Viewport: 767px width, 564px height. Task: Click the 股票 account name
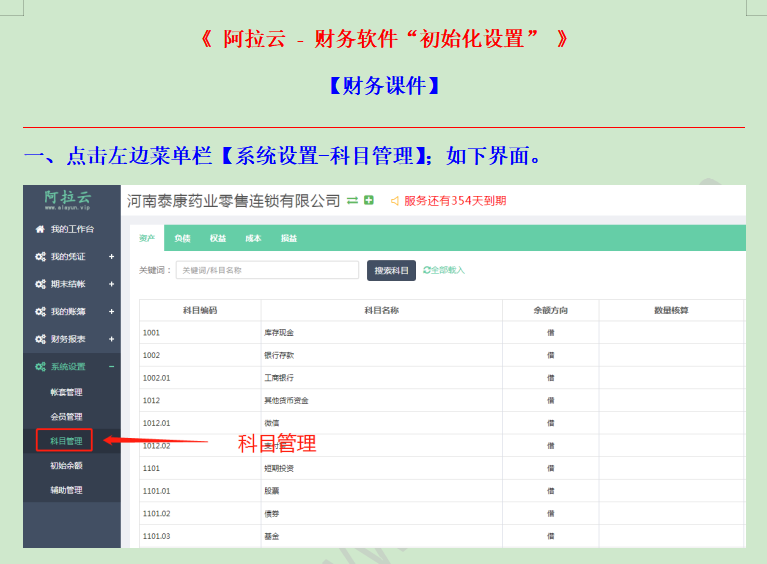271,491
